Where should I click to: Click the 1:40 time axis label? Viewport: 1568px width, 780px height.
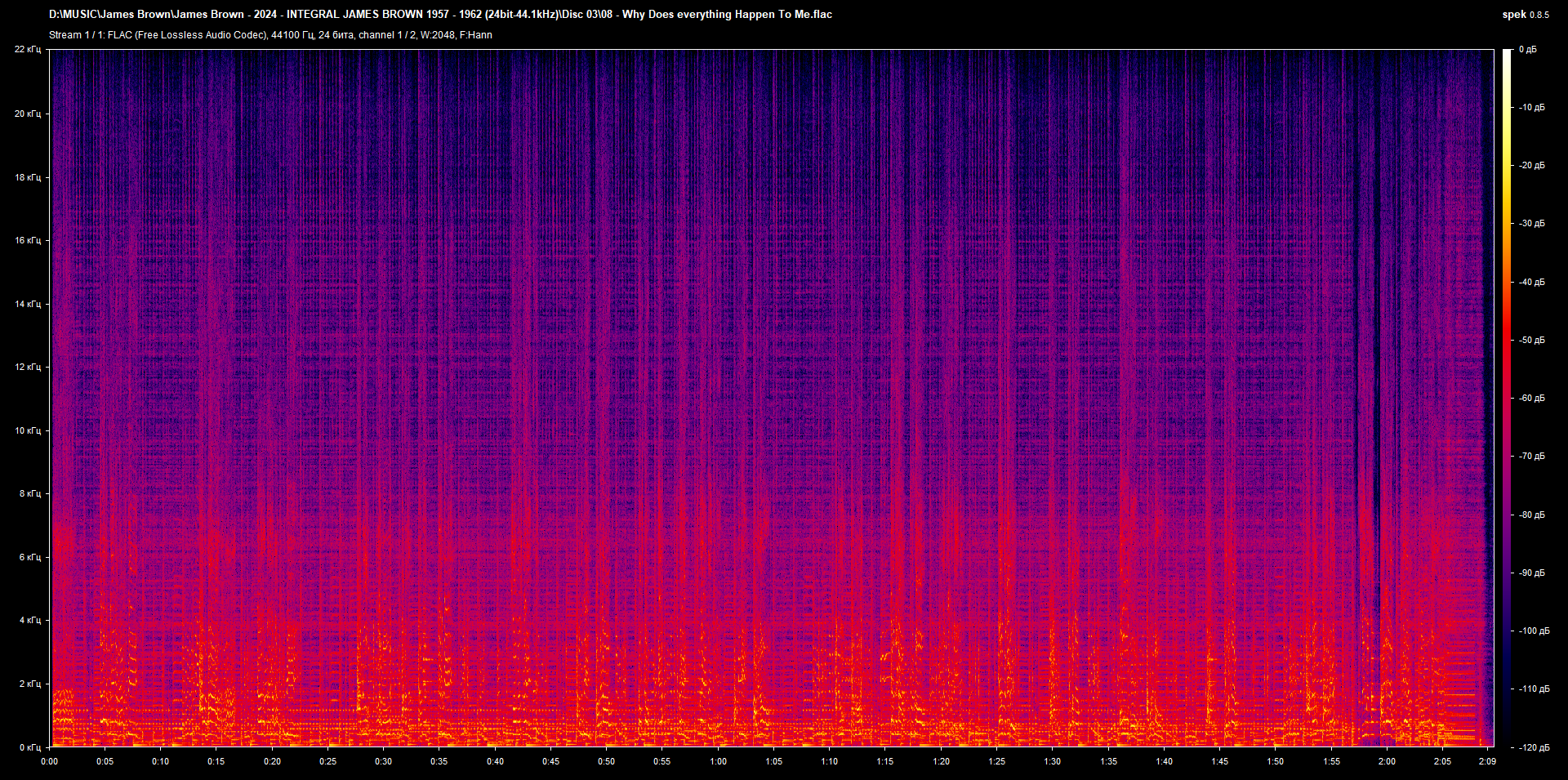pos(1164,761)
